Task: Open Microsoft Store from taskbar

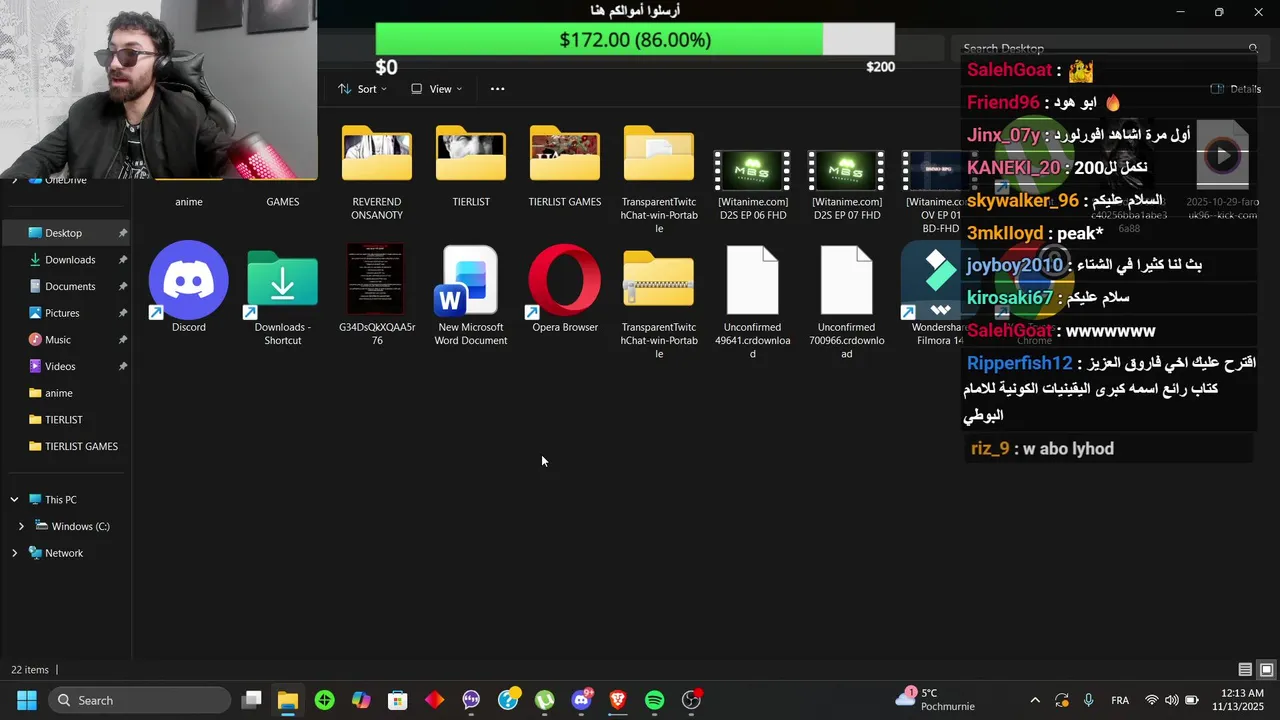Action: [398, 700]
